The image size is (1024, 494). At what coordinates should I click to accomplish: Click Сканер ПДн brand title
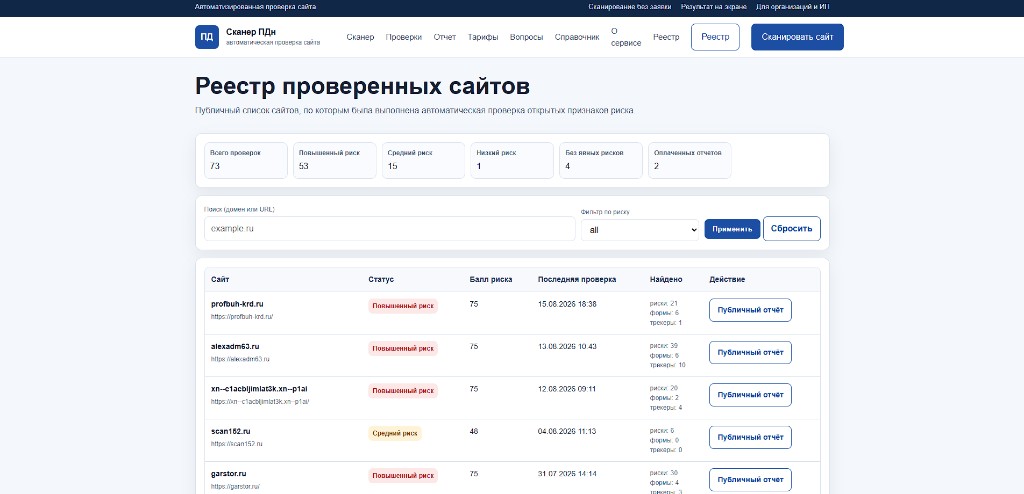point(251,32)
